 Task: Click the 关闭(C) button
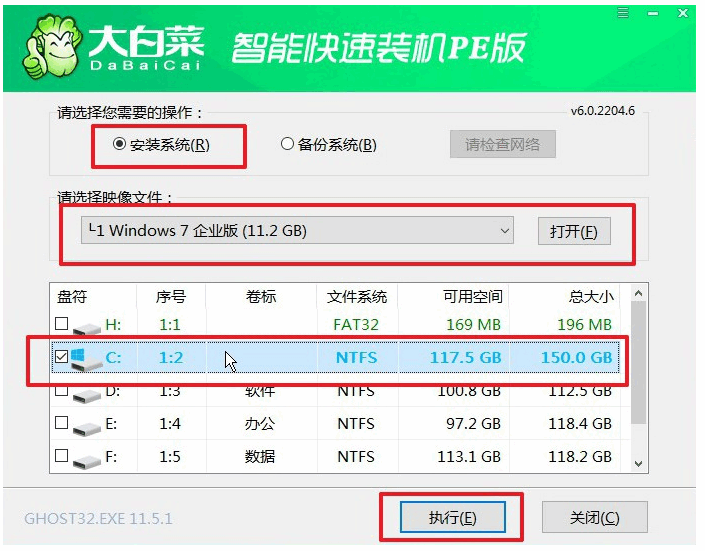[x=594, y=517]
